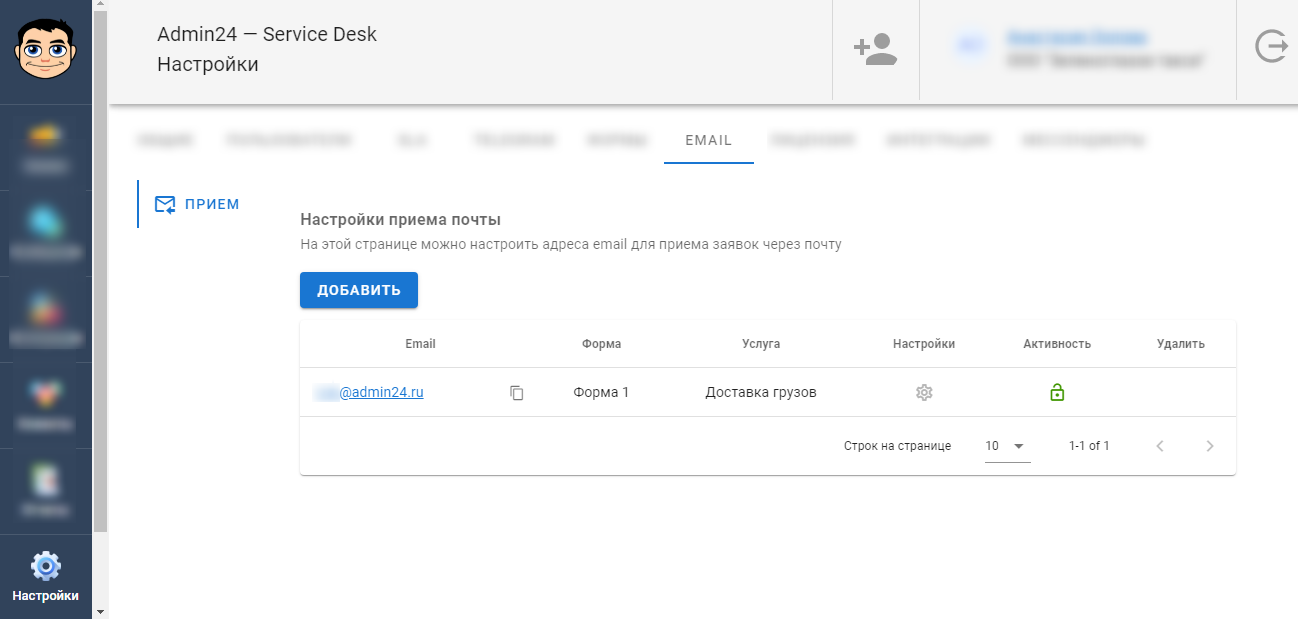The height and width of the screenshot is (619, 1298).
Task: Click the Настройки column header in table
Action: coord(924,344)
